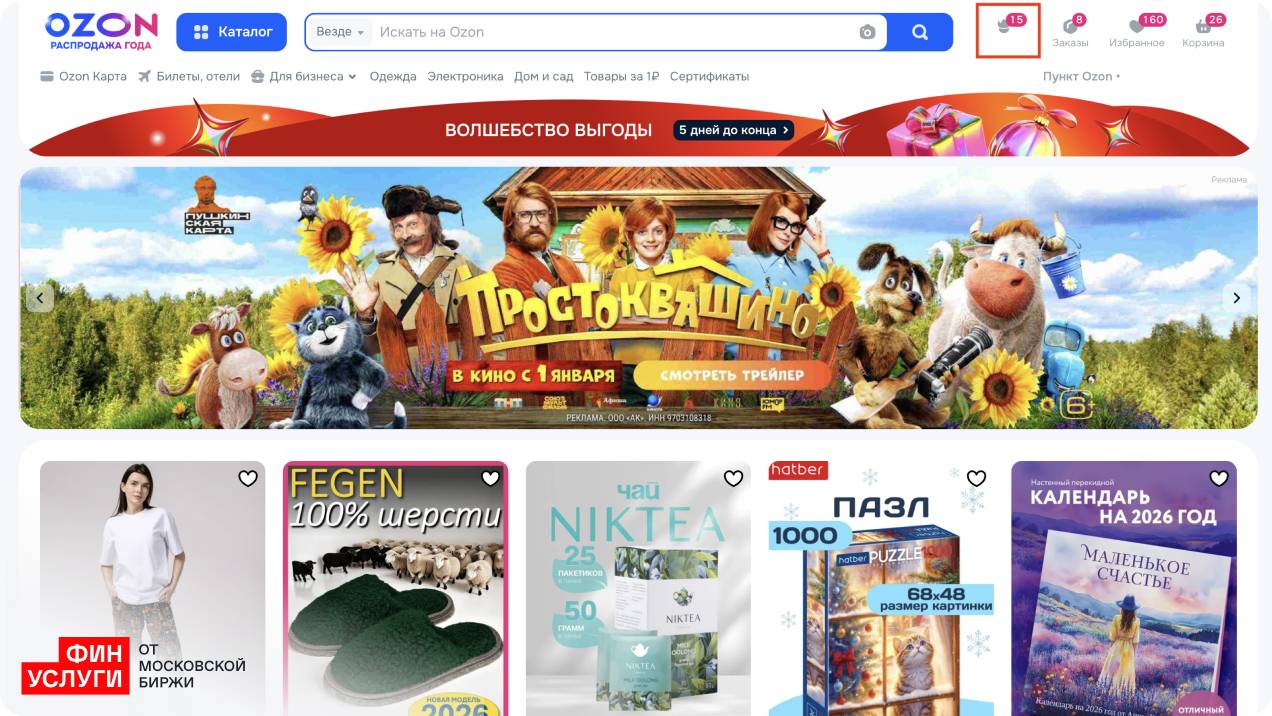Open the Корзина cart icon
This screenshot has height=716, width=1272.
pyautogui.click(x=1203, y=32)
